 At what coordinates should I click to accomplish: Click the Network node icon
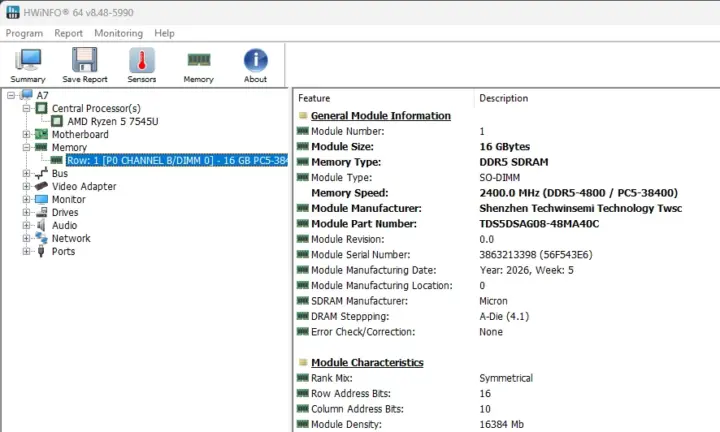(41, 238)
